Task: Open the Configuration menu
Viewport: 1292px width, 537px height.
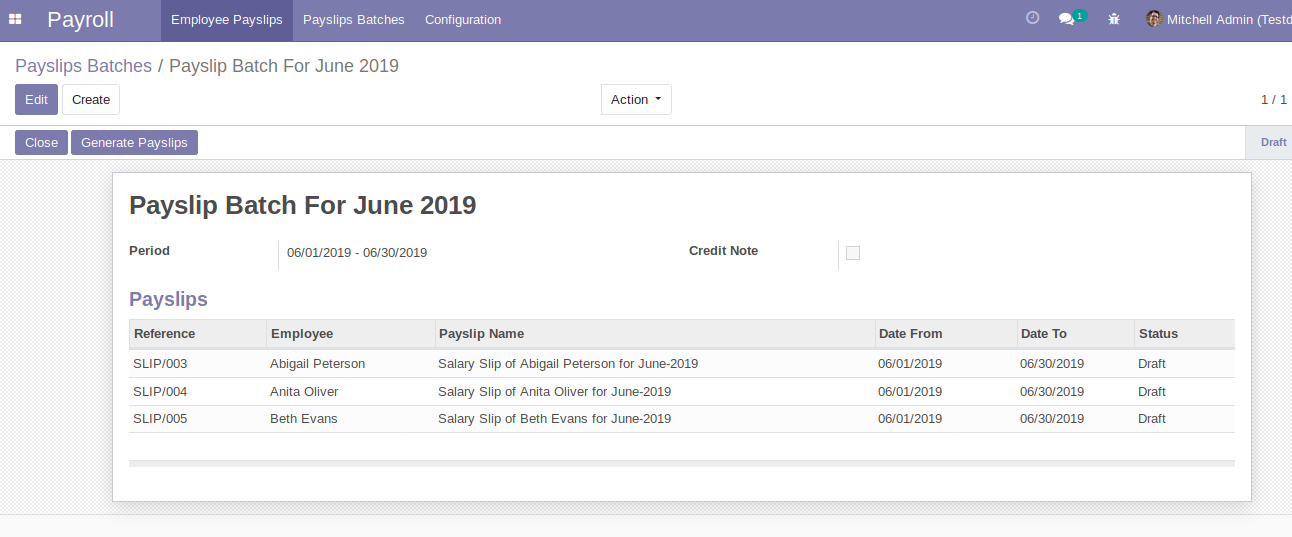Action: coord(463,20)
